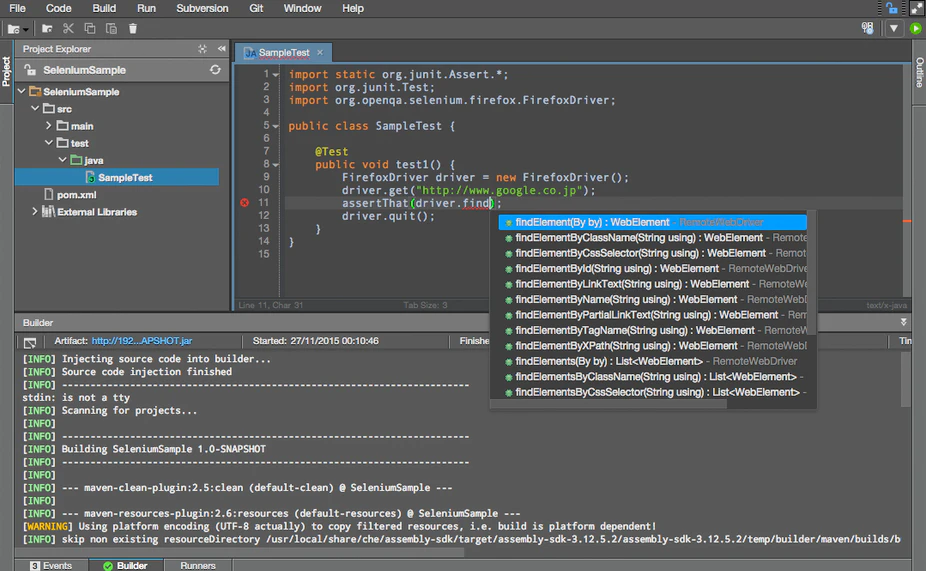Click the red error marker on line 11
Viewport: 926px width, 571px height.
(244, 203)
